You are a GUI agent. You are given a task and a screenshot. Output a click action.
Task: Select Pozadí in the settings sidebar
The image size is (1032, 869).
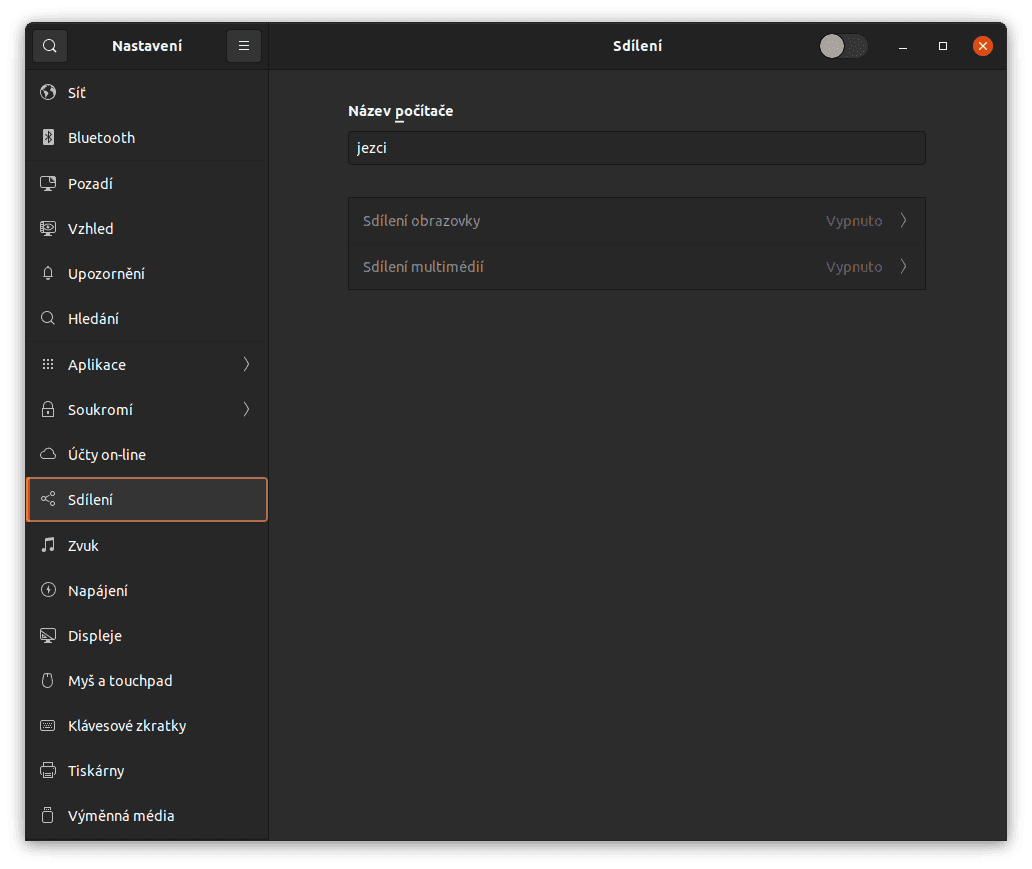(90, 184)
